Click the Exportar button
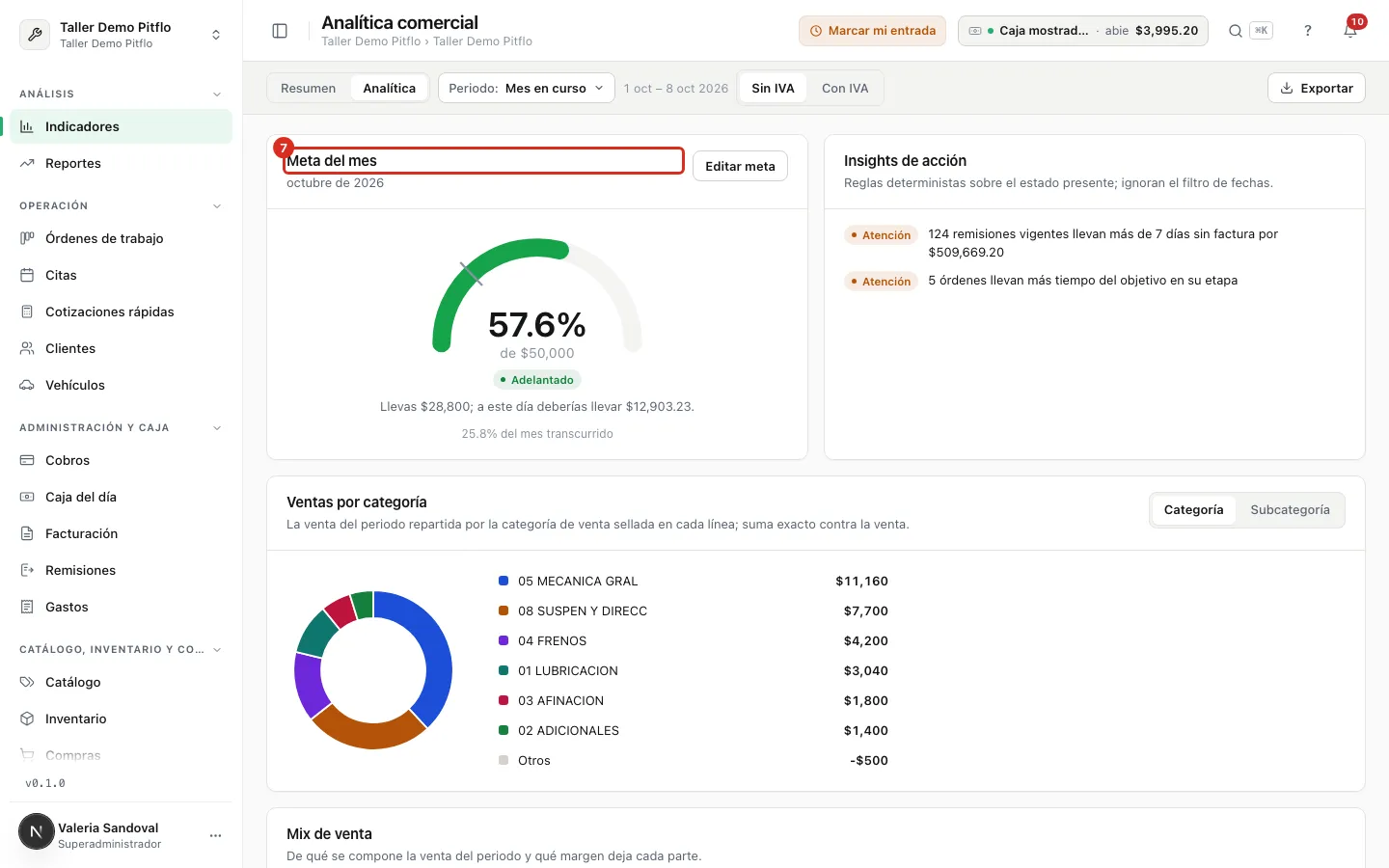1389x868 pixels. (1317, 88)
